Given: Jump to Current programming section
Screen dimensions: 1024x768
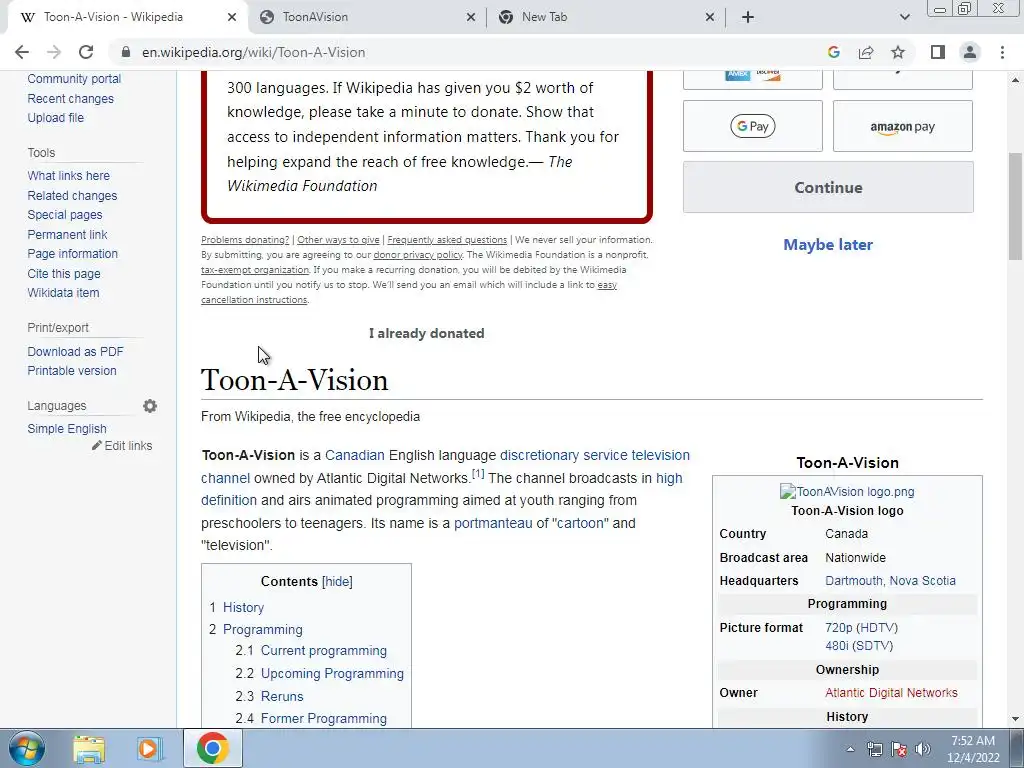Looking at the screenshot, I should pyautogui.click(x=323, y=650).
